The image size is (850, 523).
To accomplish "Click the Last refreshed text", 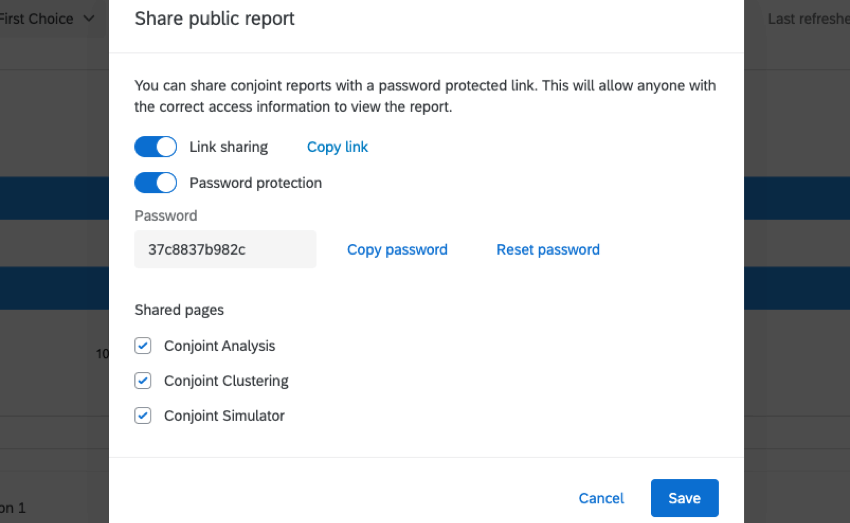I will 807,19.
